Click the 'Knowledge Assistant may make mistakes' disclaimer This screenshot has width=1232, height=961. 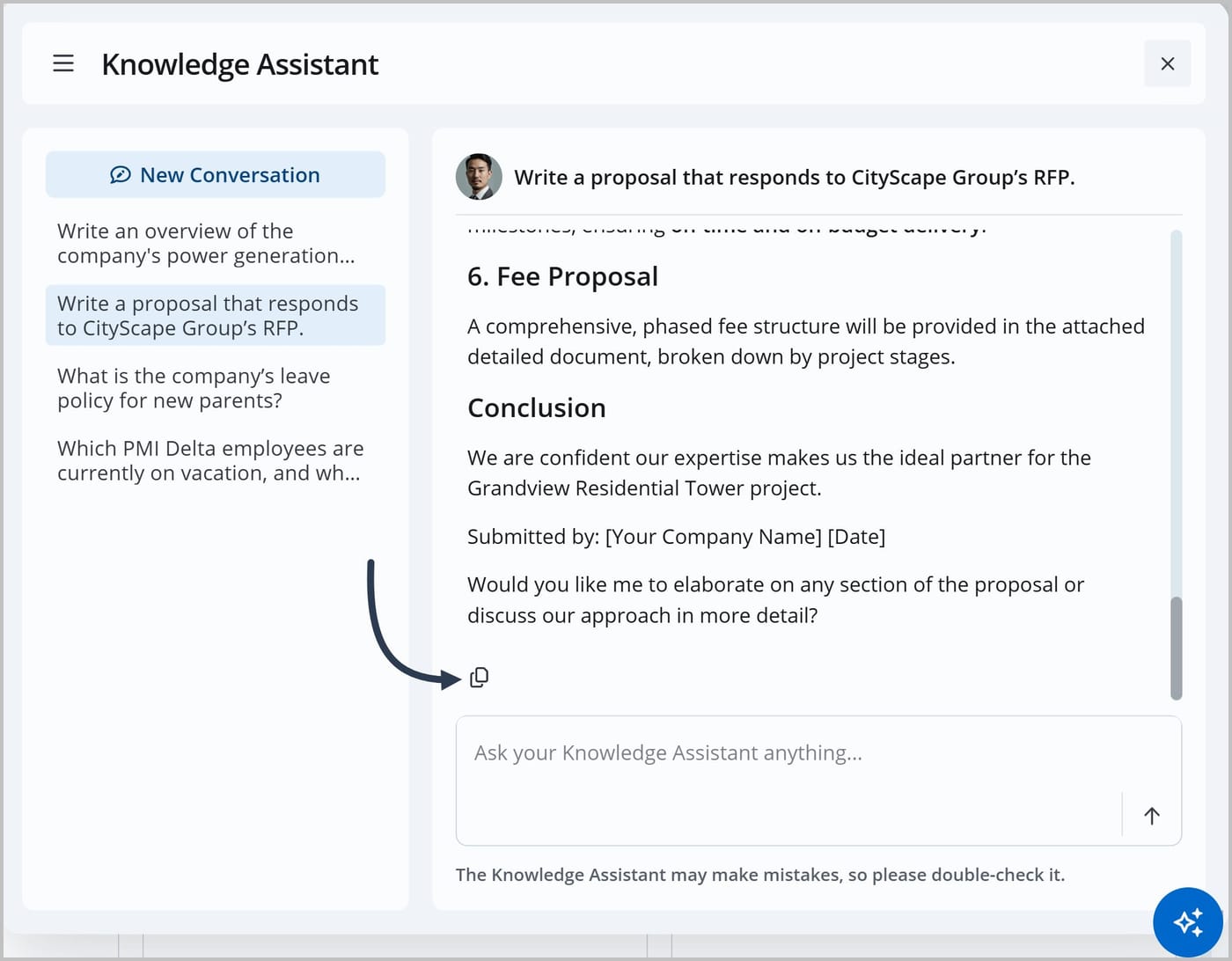point(759,875)
